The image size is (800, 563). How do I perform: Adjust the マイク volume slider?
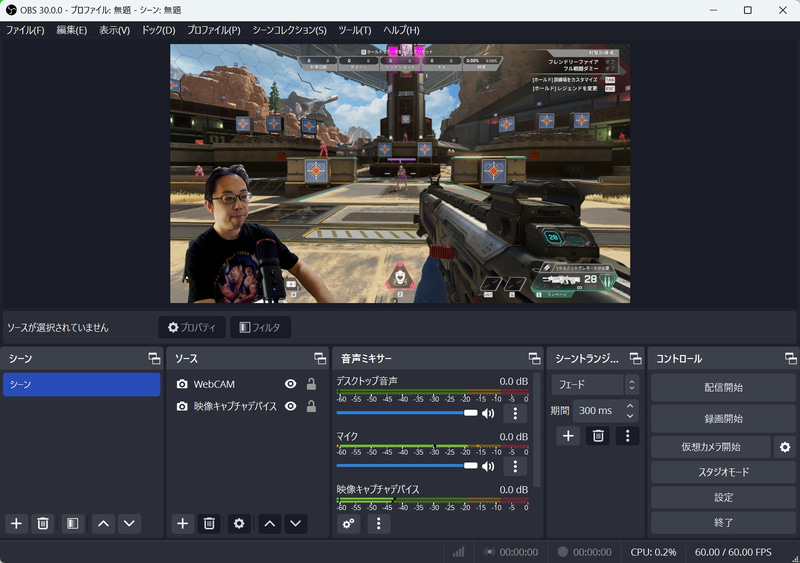[x=407, y=466]
